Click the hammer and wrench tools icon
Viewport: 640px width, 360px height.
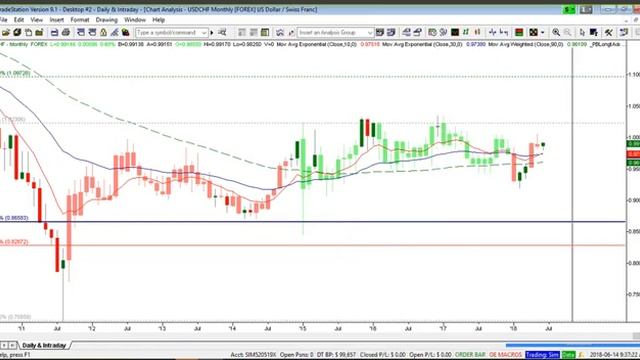[x=609, y=32]
